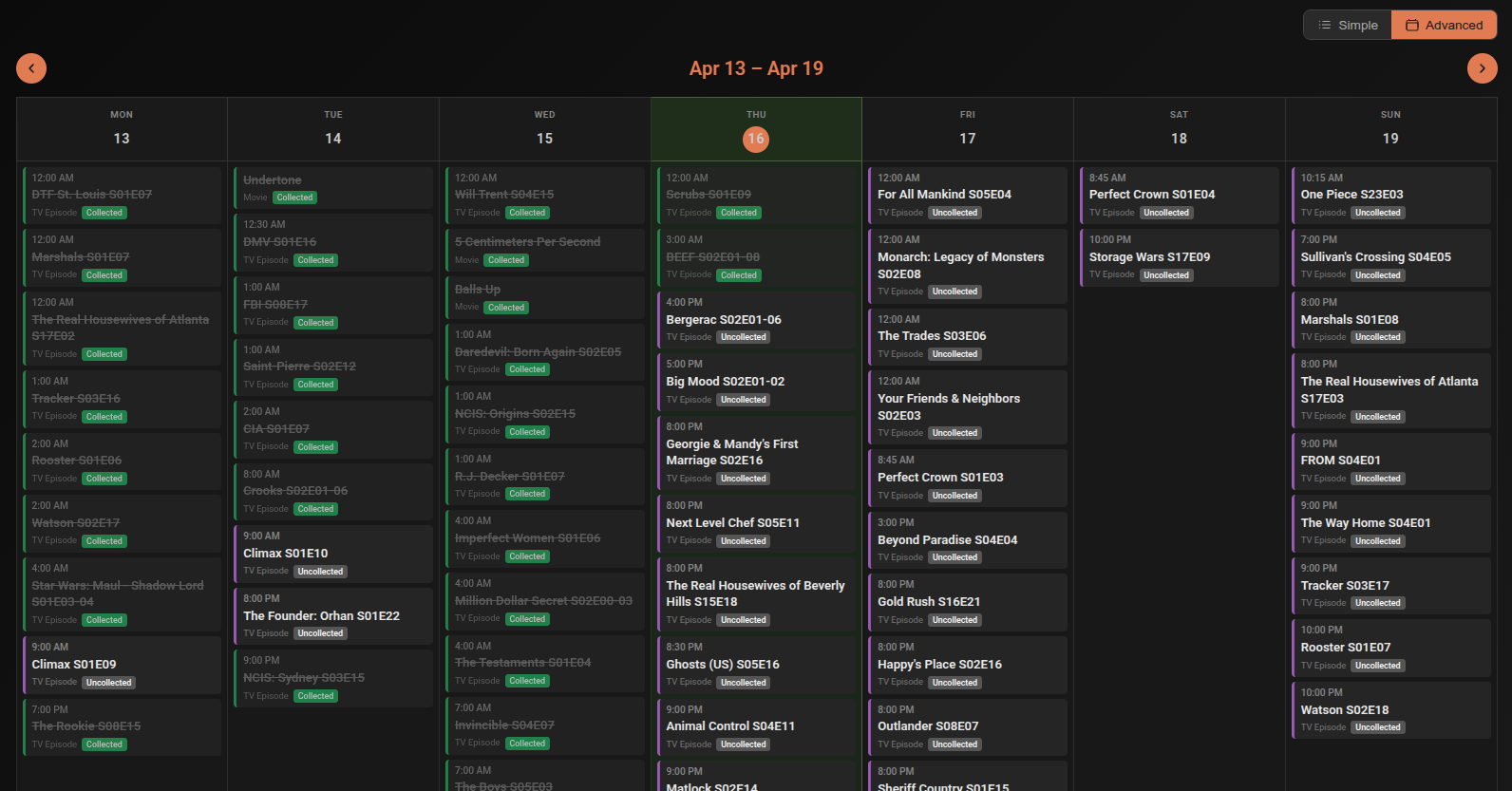This screenshot has width=1512, height=791.
Task: Open Animal Control S04E11 entry
Action: pyautogui.click(x=757, y=726)
